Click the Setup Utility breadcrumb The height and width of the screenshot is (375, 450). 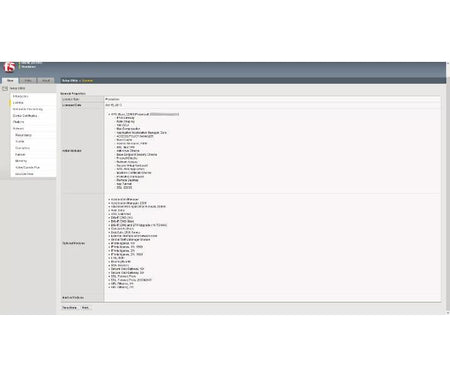70,81
